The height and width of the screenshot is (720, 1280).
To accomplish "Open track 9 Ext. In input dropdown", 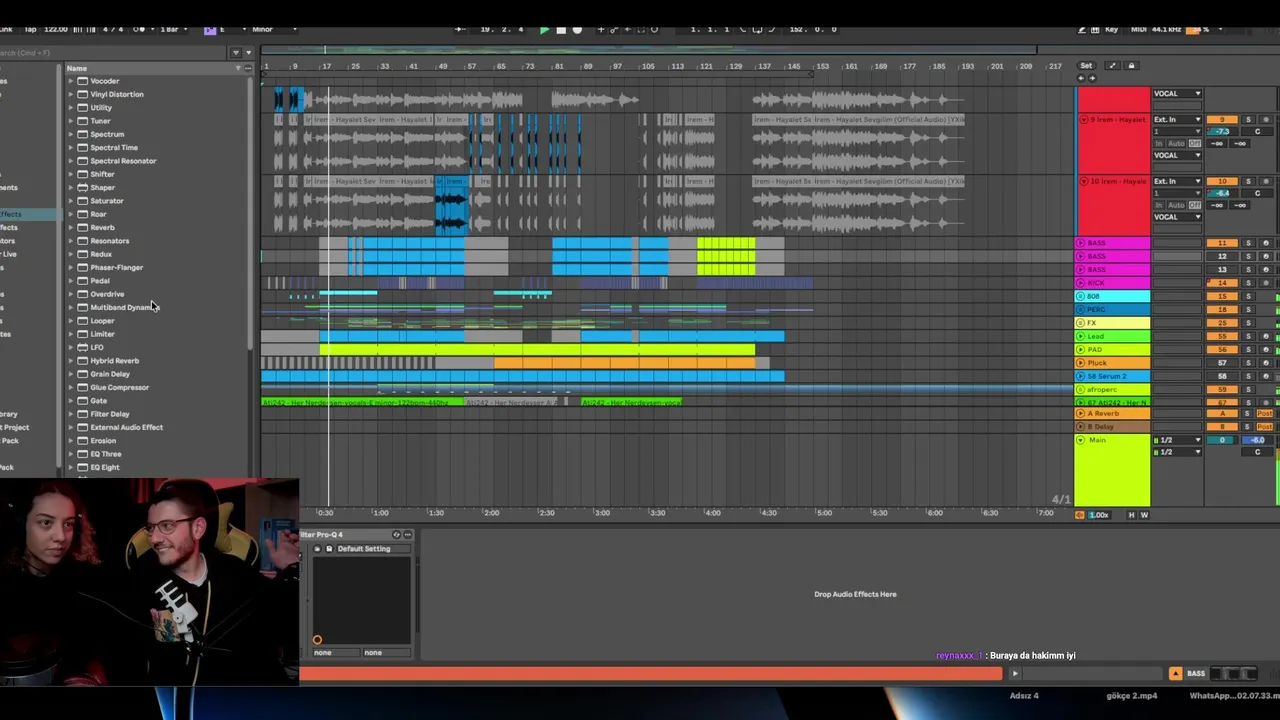I will click(1177, 120).
